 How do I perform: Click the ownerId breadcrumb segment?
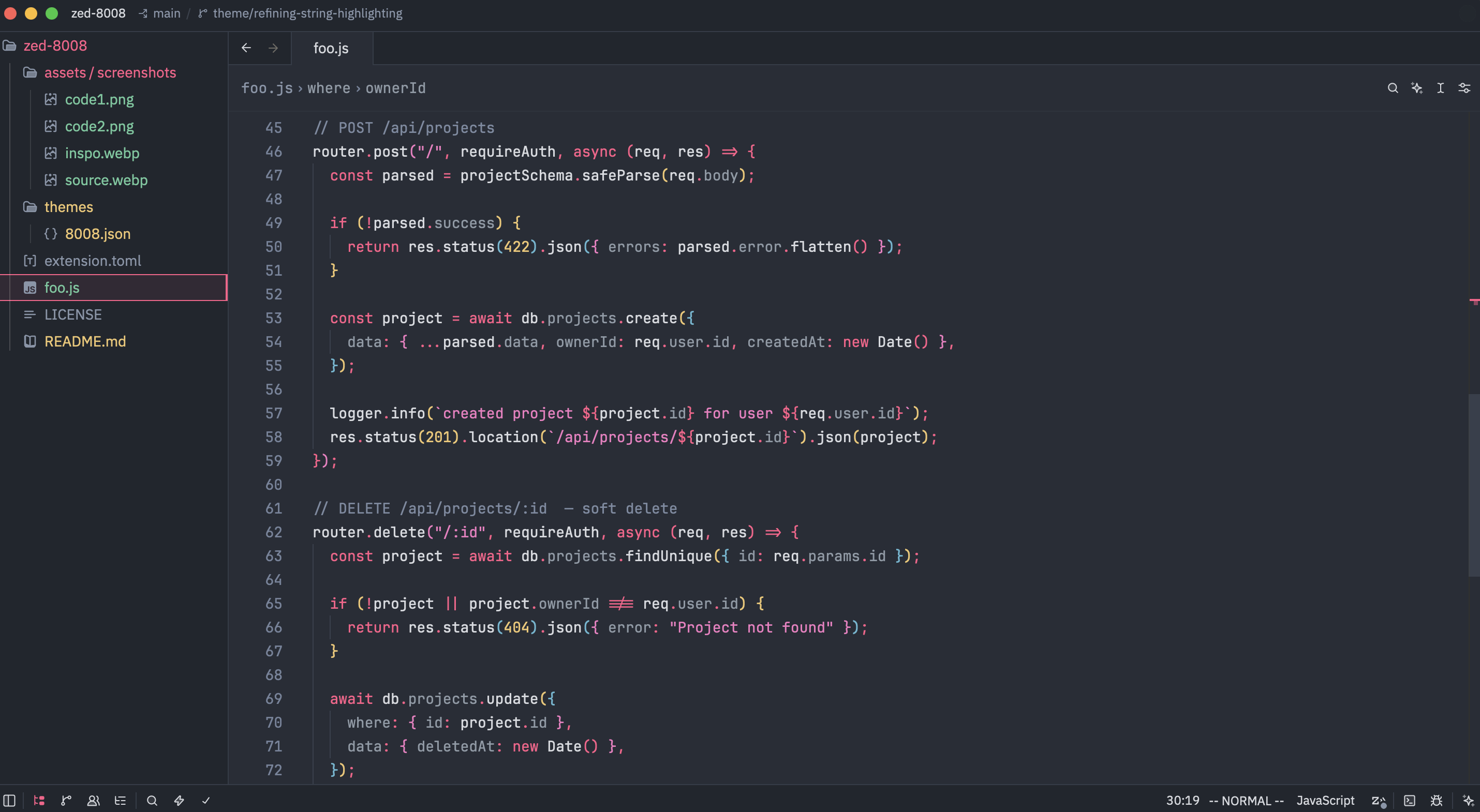(395, 88)
